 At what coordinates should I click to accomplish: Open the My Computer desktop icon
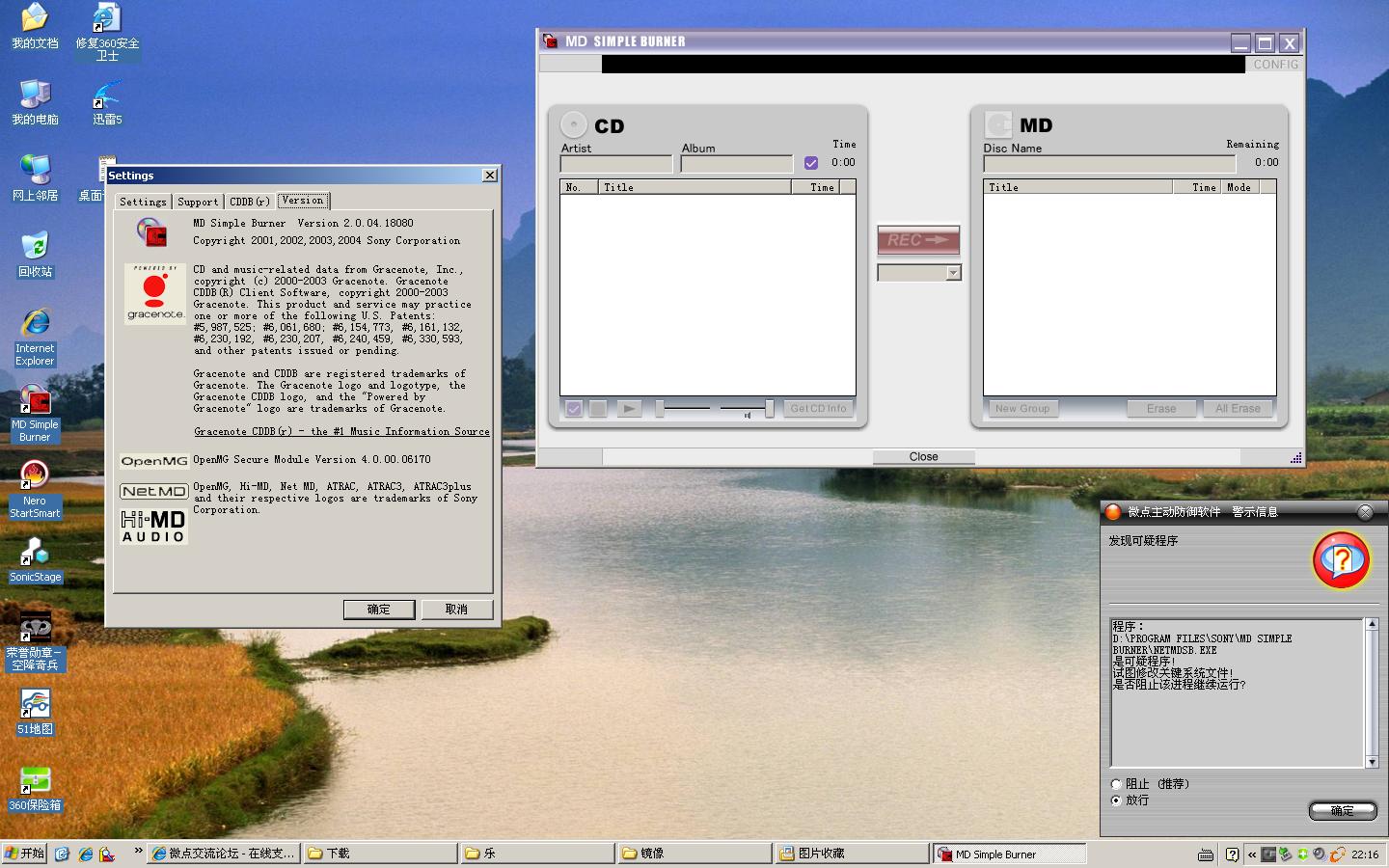(35, 102)
